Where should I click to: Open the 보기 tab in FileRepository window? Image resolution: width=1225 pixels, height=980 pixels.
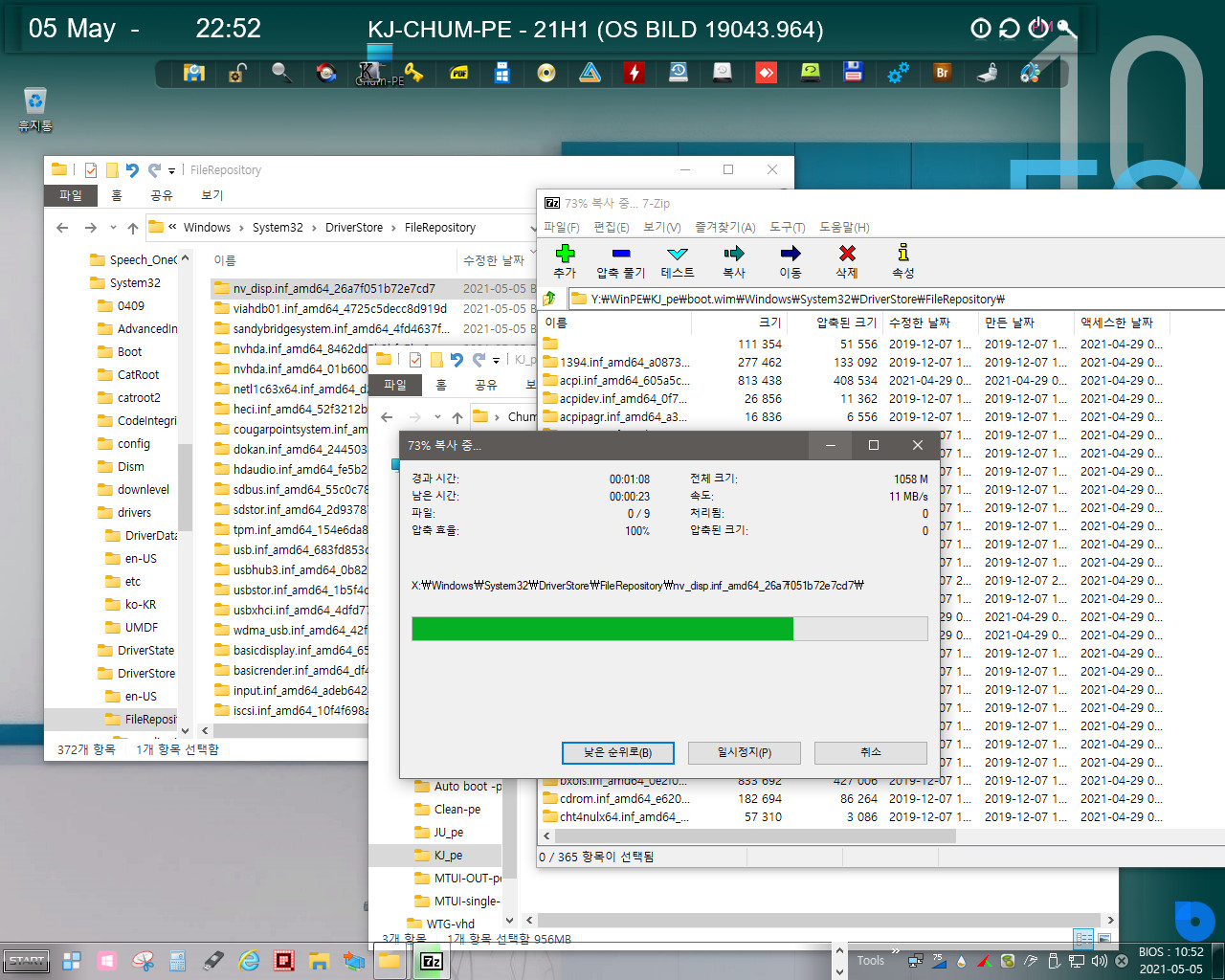[x=212, y=195]
